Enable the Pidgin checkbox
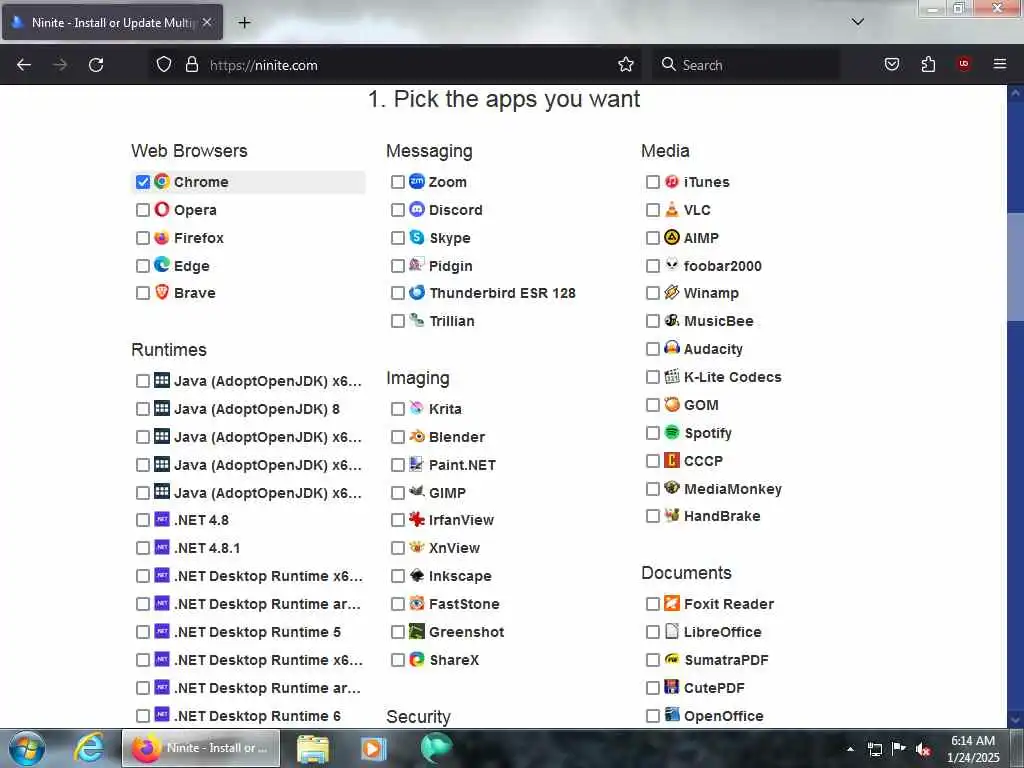1024x768 pixels. 398,266
